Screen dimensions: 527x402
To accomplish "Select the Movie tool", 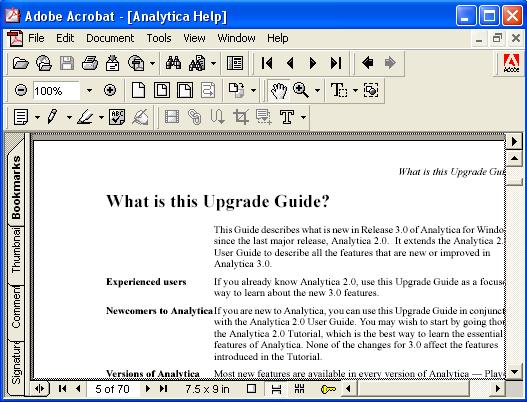I will click(172, 117).
